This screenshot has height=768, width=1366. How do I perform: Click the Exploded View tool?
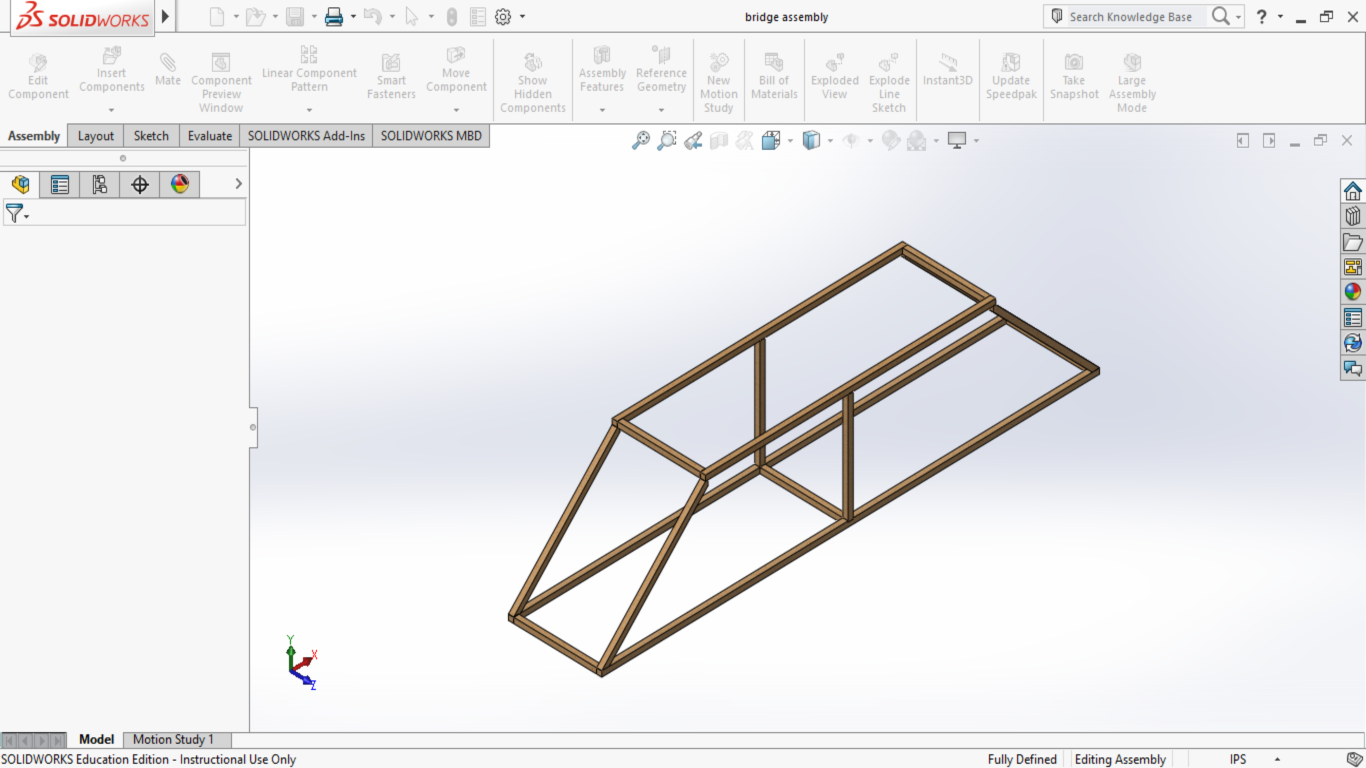tap(835, 77)
